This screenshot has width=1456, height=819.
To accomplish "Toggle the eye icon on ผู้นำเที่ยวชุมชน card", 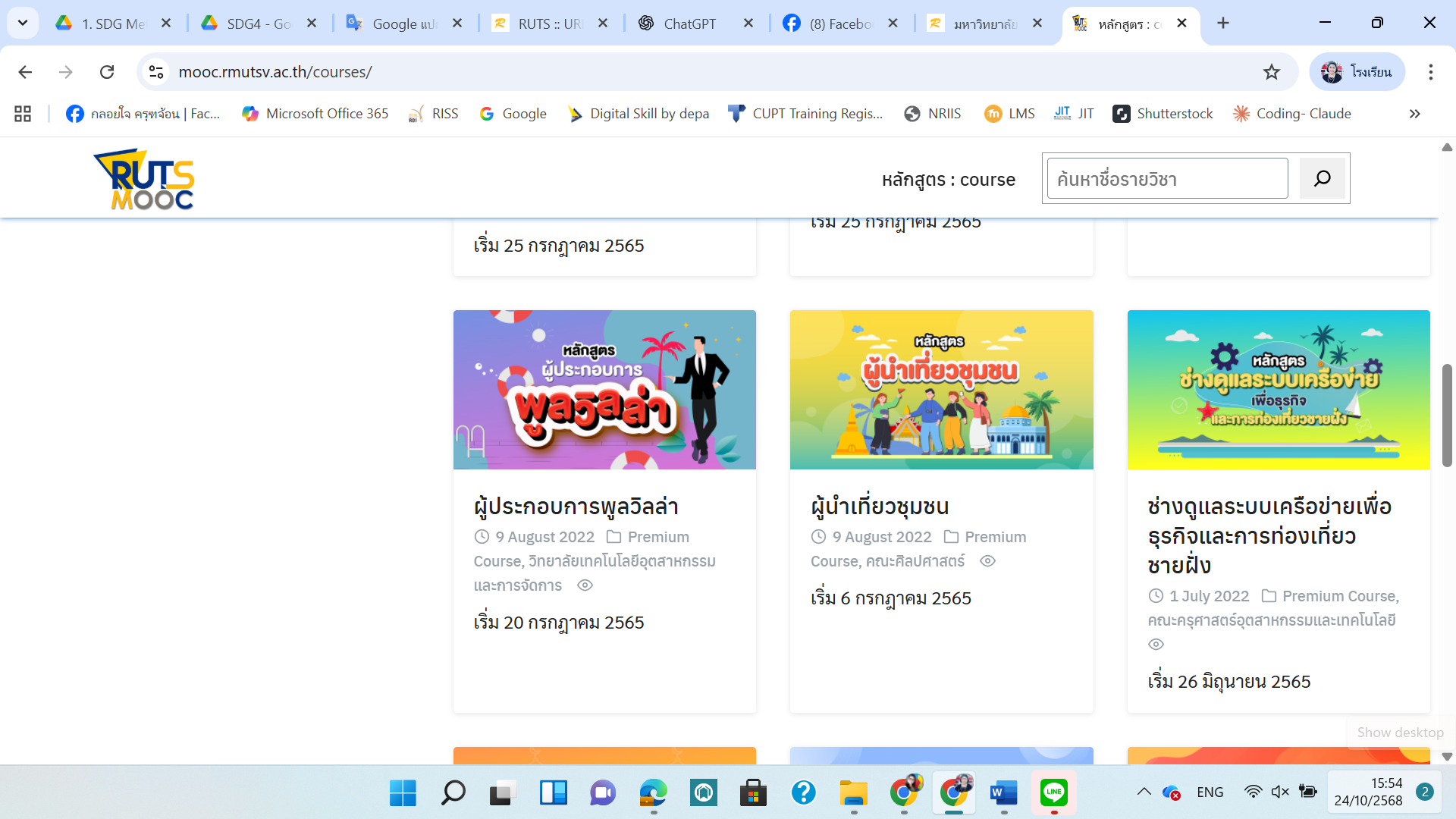I will (x=987, y=561).
